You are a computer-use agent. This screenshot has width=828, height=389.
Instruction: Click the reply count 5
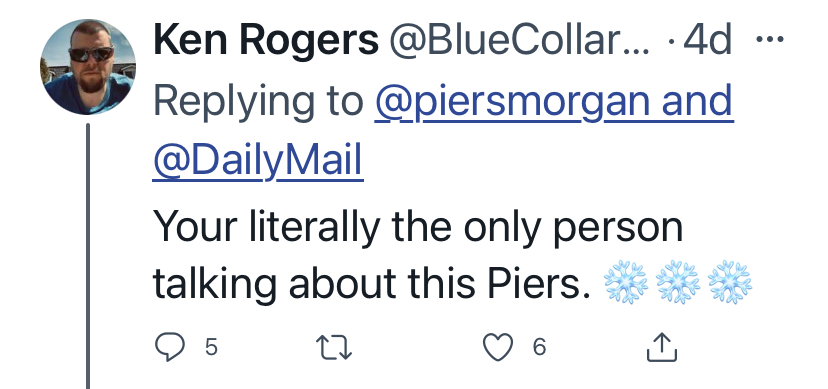coord(211,348)
